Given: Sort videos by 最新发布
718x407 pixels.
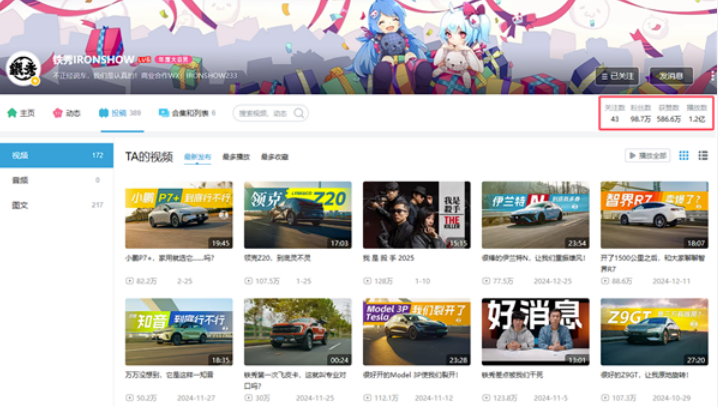Looking at the screenshot, I should coord(196,157).
